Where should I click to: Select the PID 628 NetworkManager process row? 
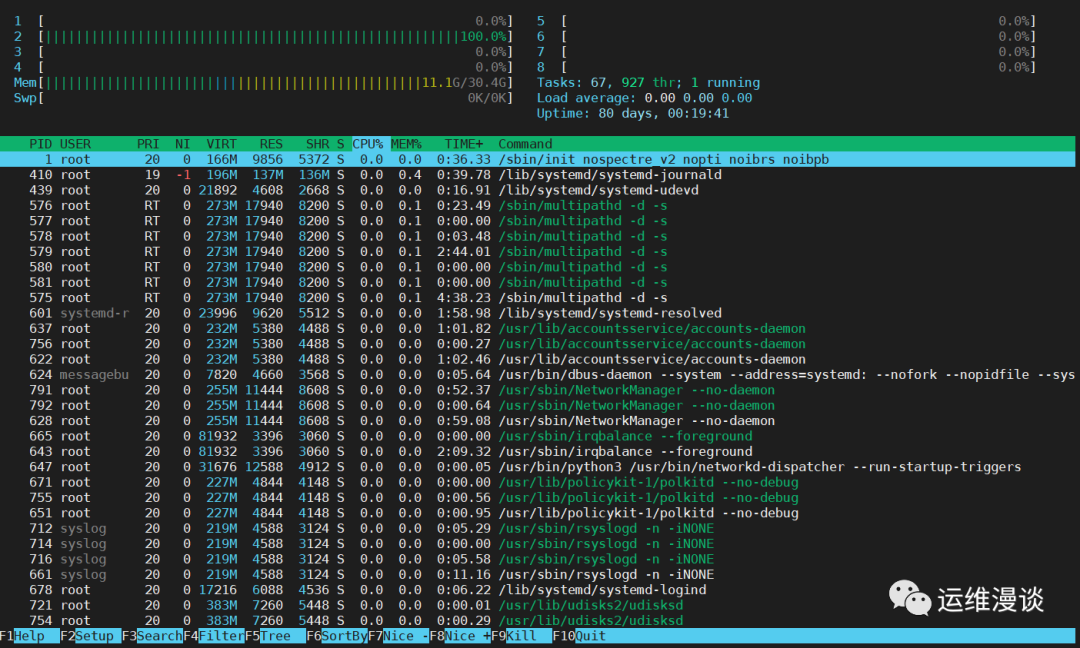537,421
